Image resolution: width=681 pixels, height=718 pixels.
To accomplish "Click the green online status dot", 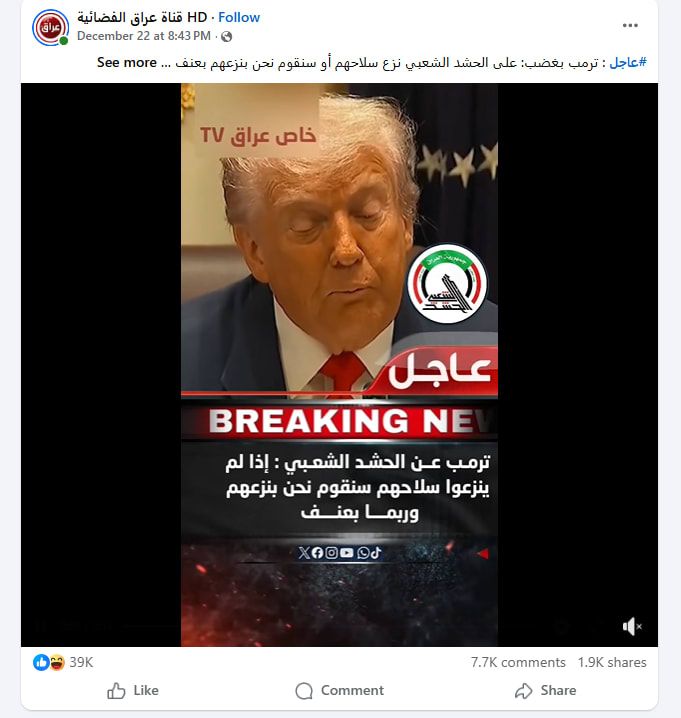I will pos(64,41).
